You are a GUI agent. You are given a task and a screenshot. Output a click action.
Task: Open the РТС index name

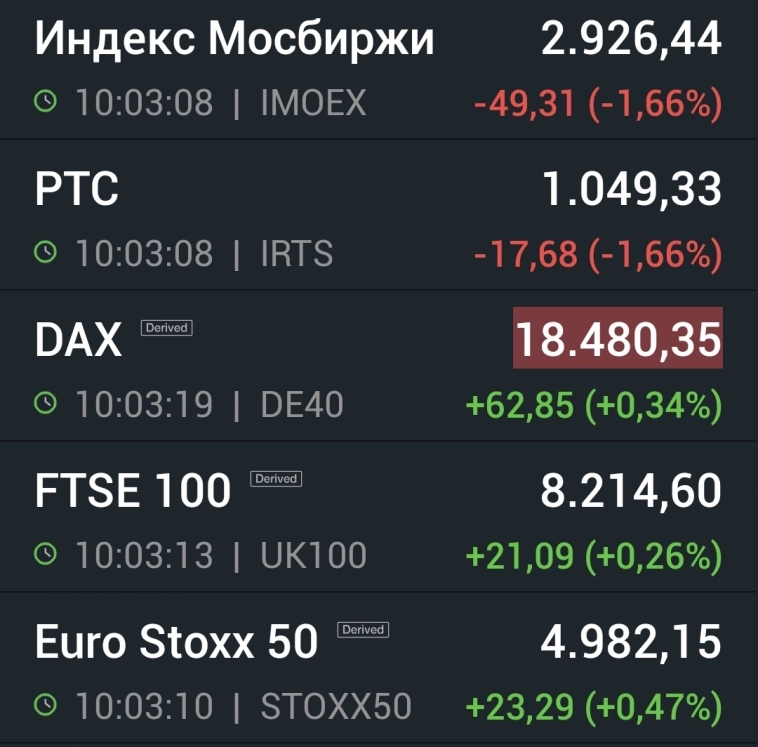coord(77,190)
